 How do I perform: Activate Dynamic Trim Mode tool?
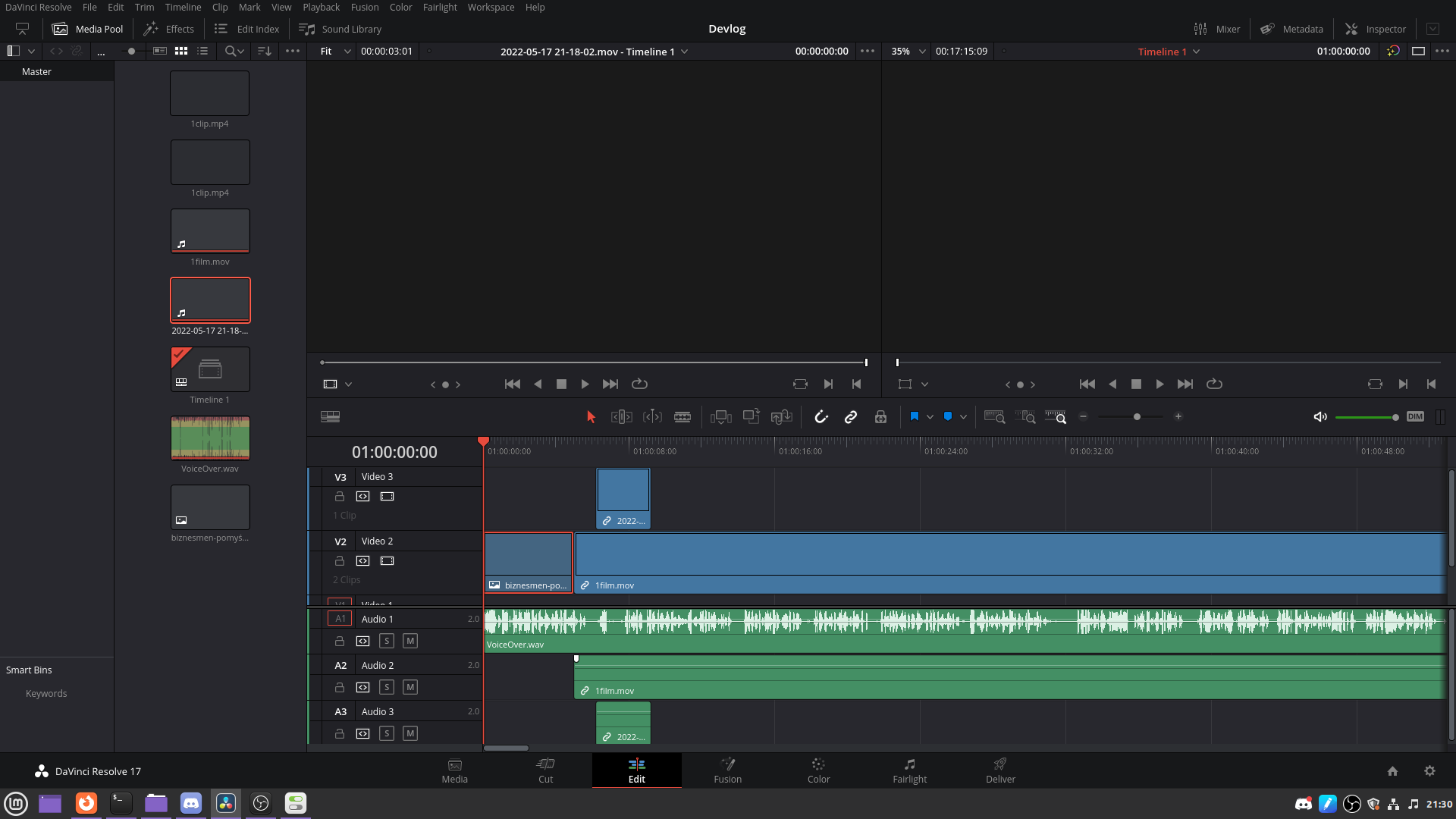tap(652, 417)
